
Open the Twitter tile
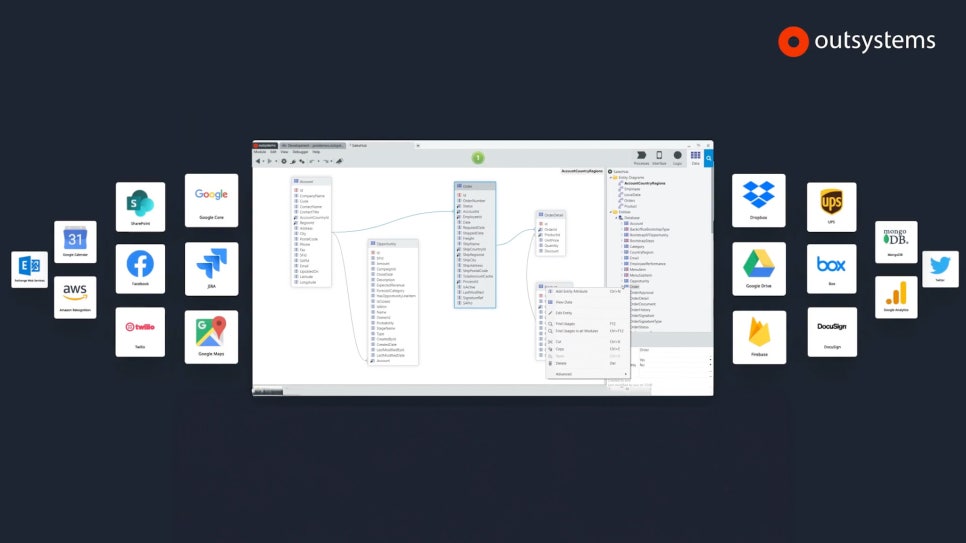940,269
